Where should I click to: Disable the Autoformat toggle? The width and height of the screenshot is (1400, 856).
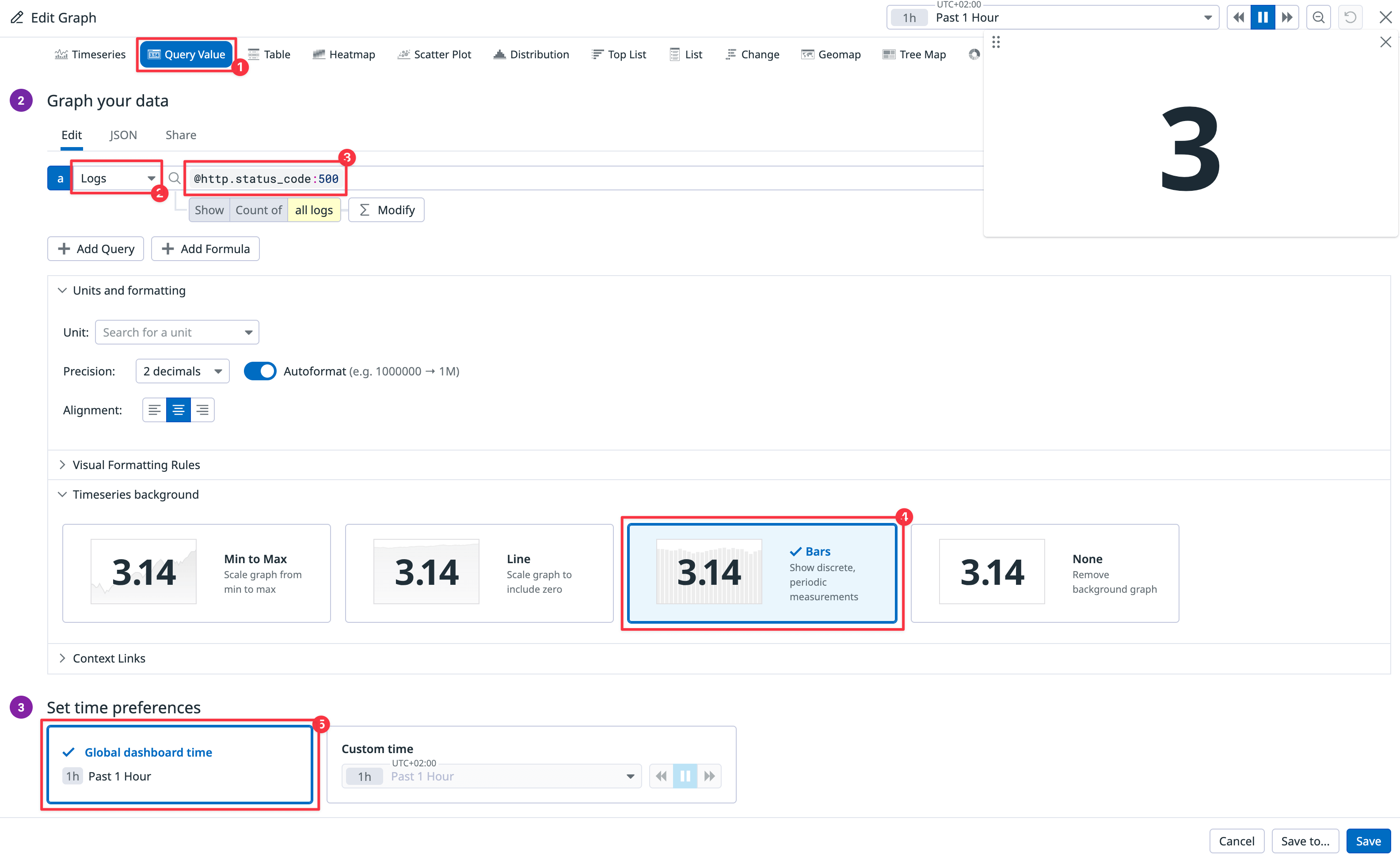[260, 371]
